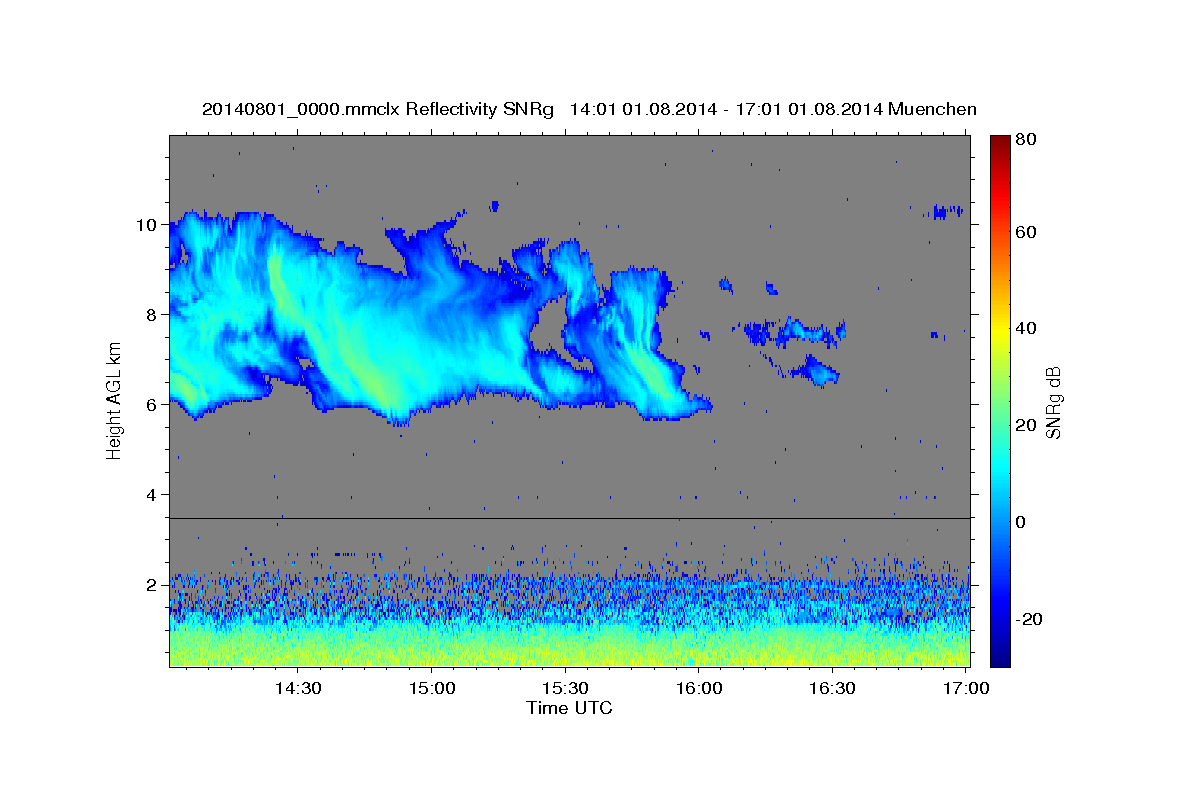Click the dark blue bottom of the colorbar
This screenshot has height=800, width=1200.
pos(999,658)
